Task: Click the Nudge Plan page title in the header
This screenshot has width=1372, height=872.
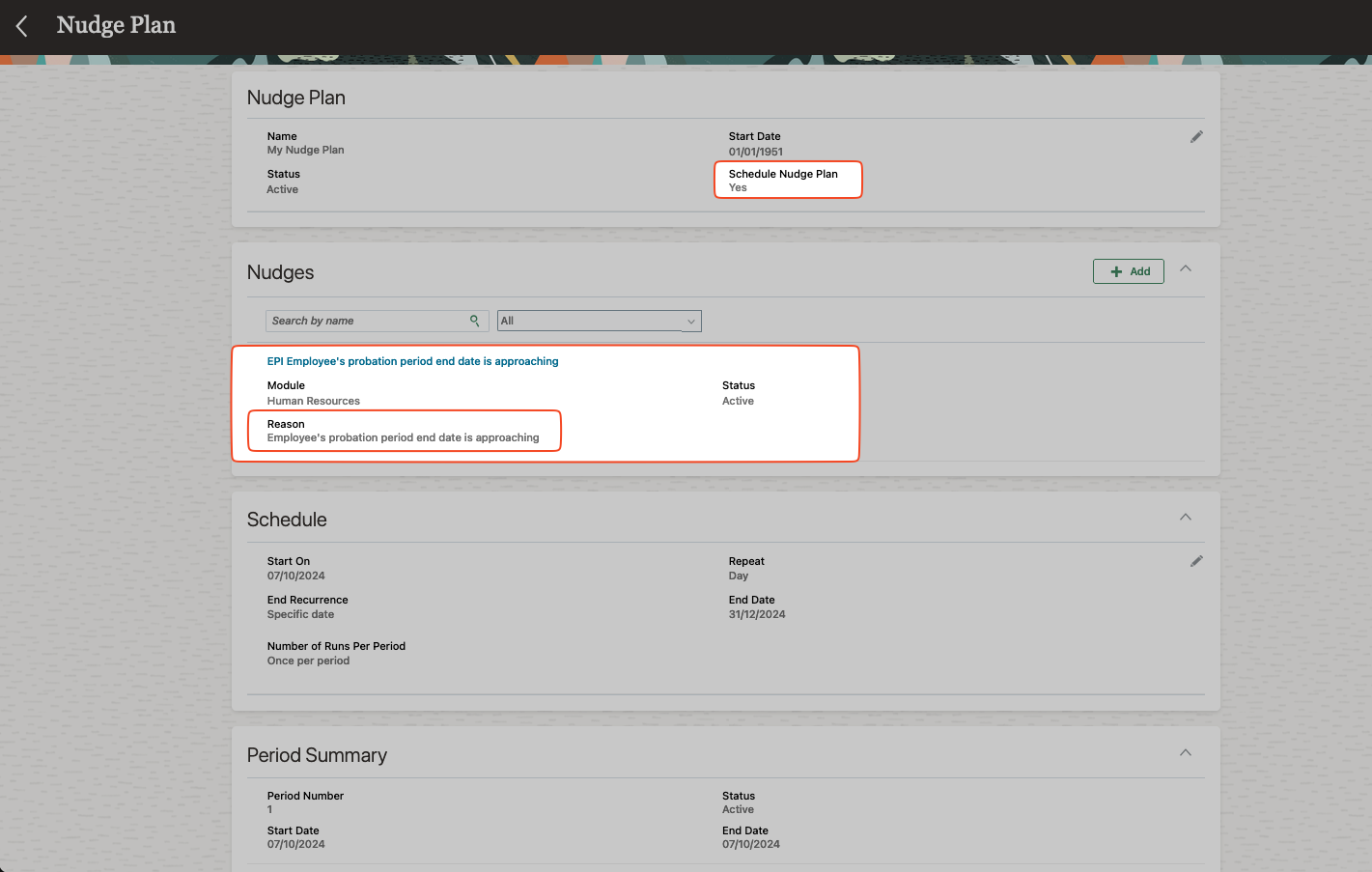Action: click(x=116, y=25)
